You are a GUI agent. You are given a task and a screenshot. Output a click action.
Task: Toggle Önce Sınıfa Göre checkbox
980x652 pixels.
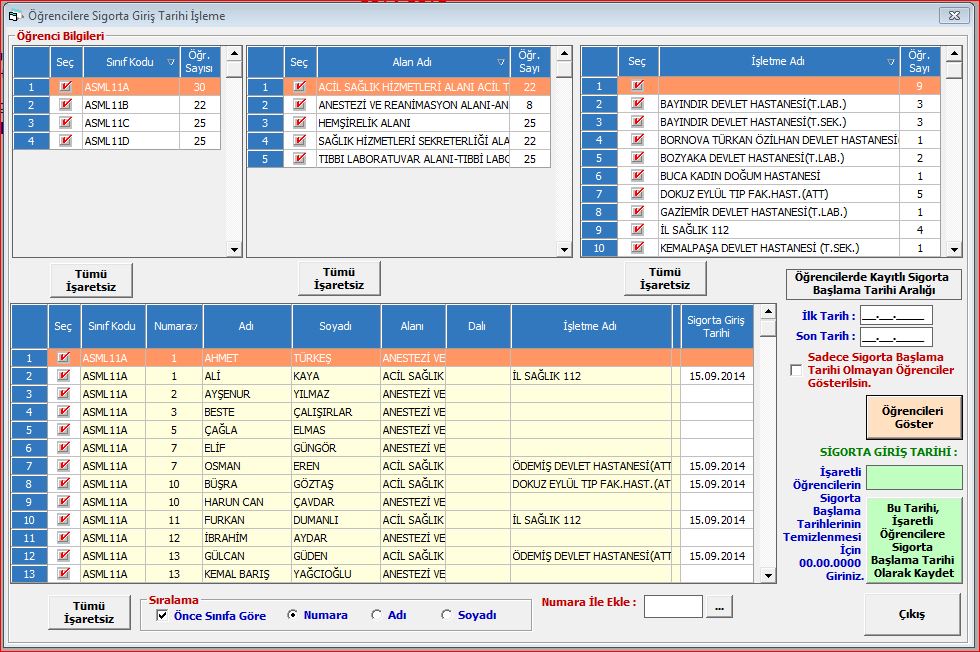click(x=162, y=615)
